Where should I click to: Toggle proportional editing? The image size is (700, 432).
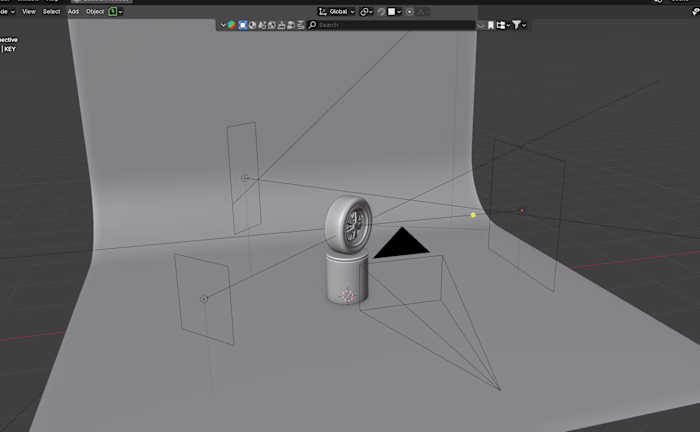pos(409,12)
